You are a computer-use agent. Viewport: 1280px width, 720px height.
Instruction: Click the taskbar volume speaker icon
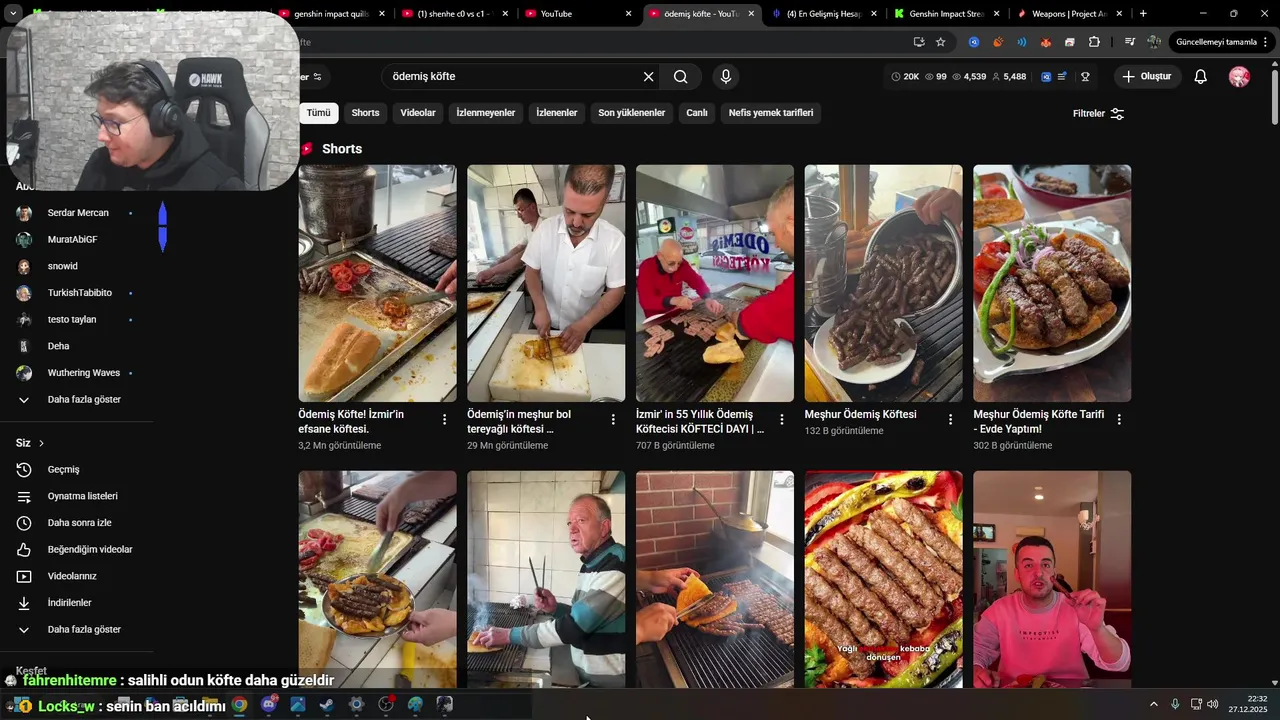pyautogui.click(x=1213, y=704)
